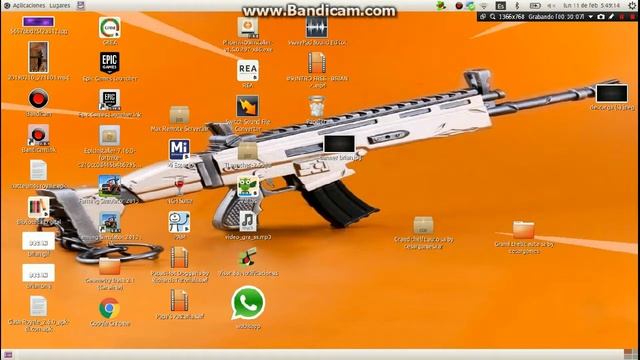Open the Wi-Fi network indicator
The image size is (640, 360).
(x=484, y=6)
